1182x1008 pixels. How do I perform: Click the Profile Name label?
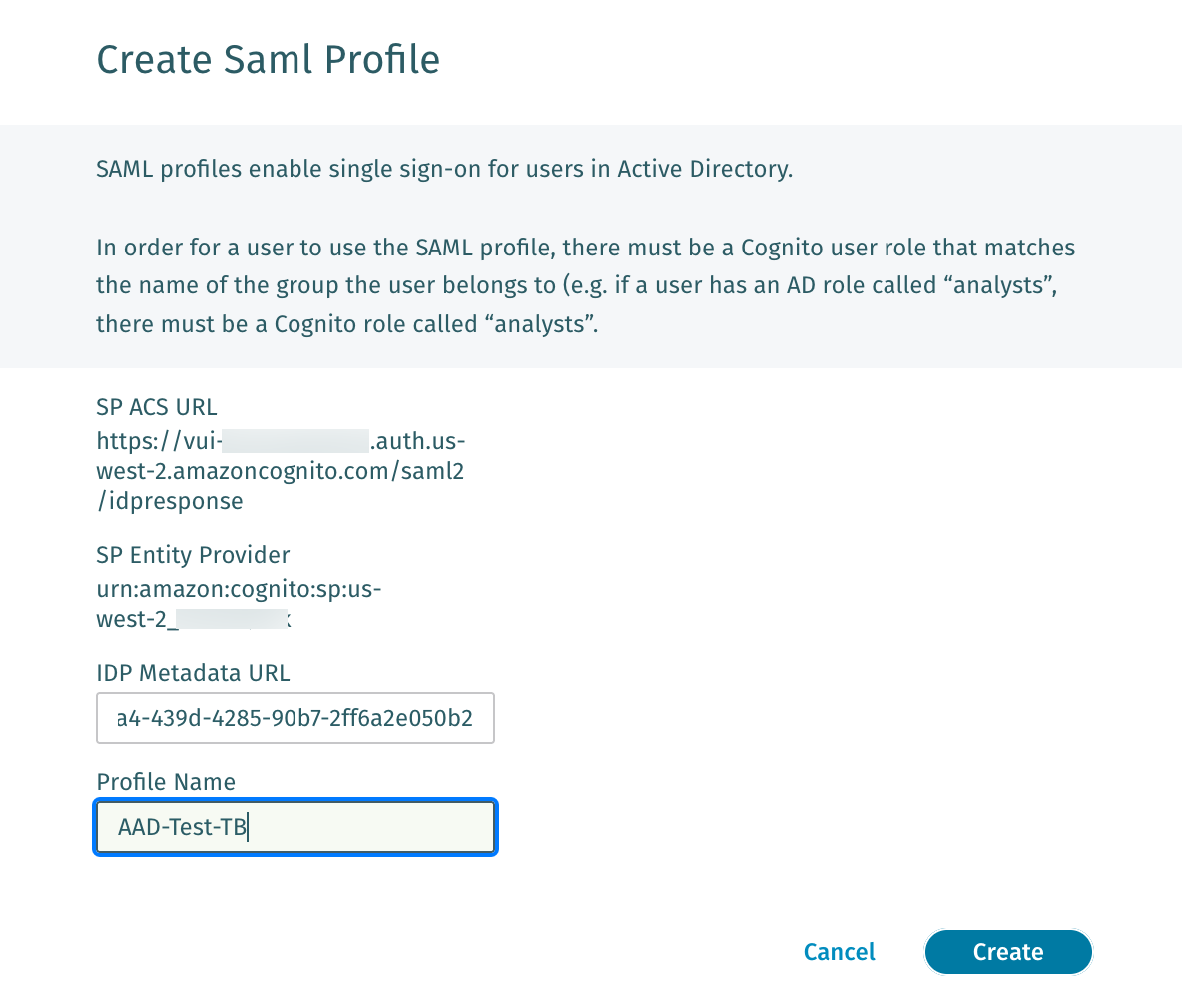point(166,782)
